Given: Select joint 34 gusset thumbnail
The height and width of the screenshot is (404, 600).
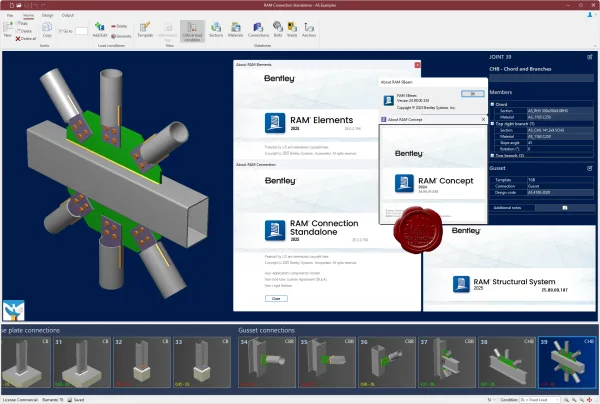Looking at the screenshot, I should (x=267, y=362).
